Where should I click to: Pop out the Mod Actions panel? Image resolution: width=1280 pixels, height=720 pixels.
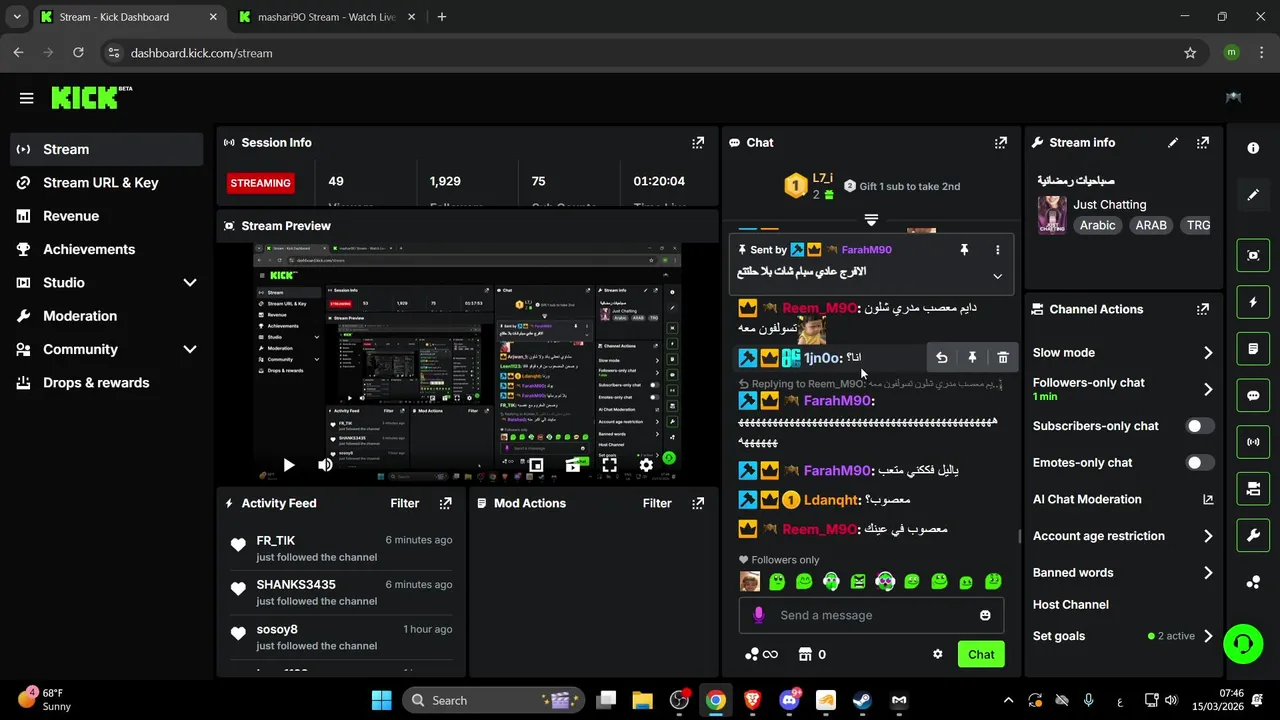coord(698,503)
